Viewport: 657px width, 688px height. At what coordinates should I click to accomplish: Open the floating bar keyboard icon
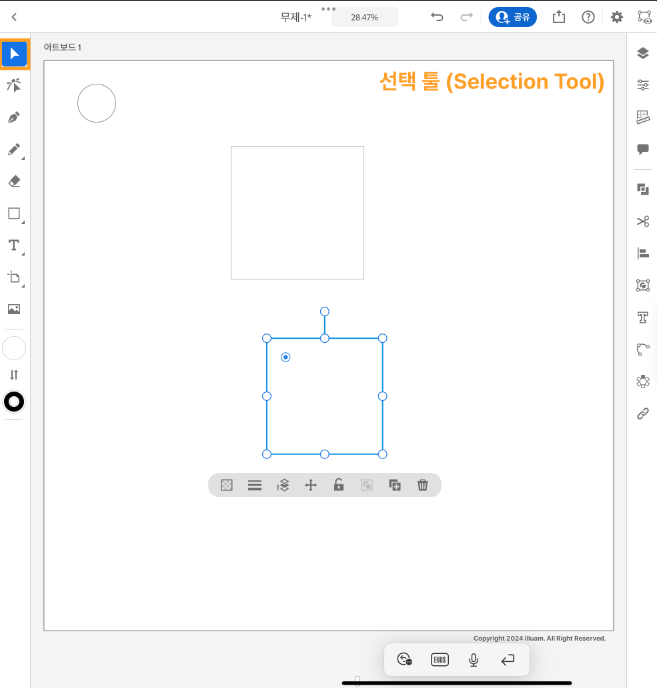[440, 659]
